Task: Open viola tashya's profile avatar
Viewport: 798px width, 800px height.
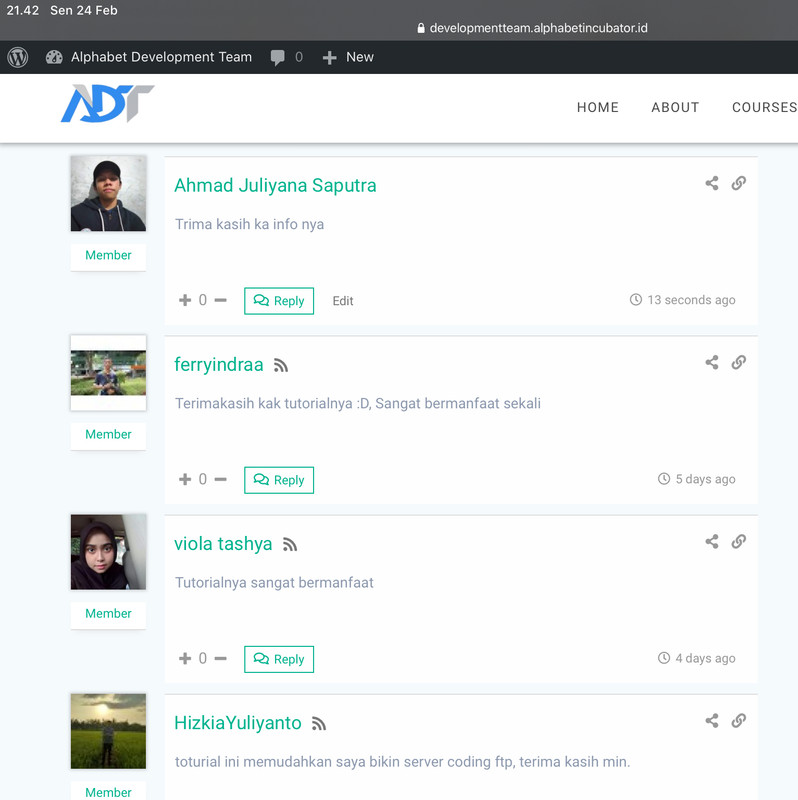Action: coord(108,552)
